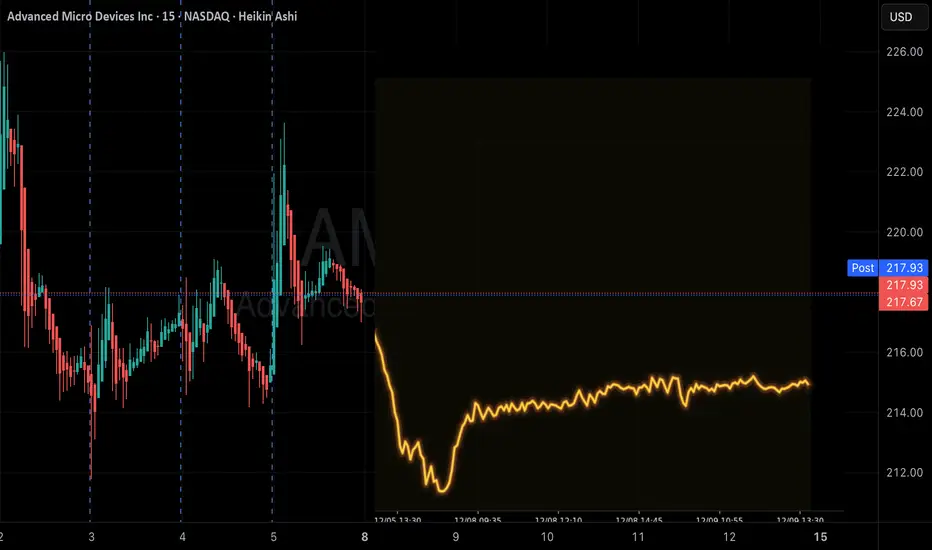
Task: Click the 222.00 price axis label
Action: [904, 172]
